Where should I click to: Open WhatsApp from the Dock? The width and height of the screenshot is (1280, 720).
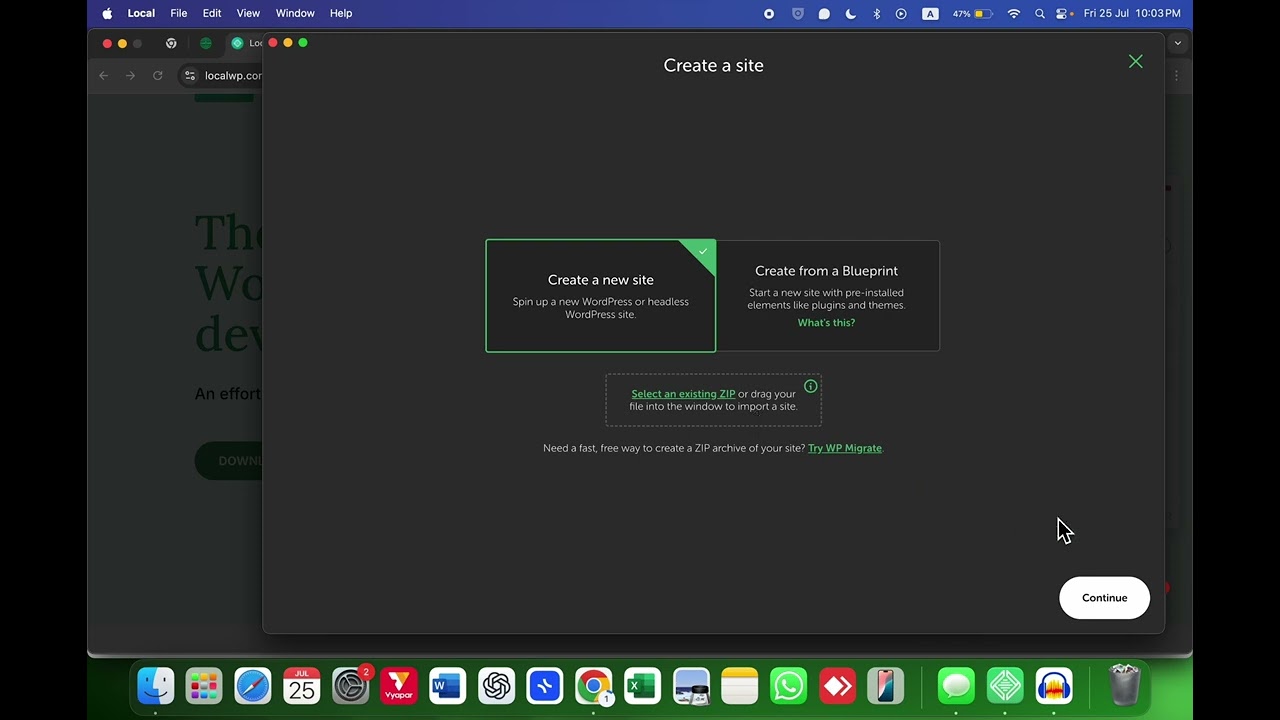click(x=788, y=686)
